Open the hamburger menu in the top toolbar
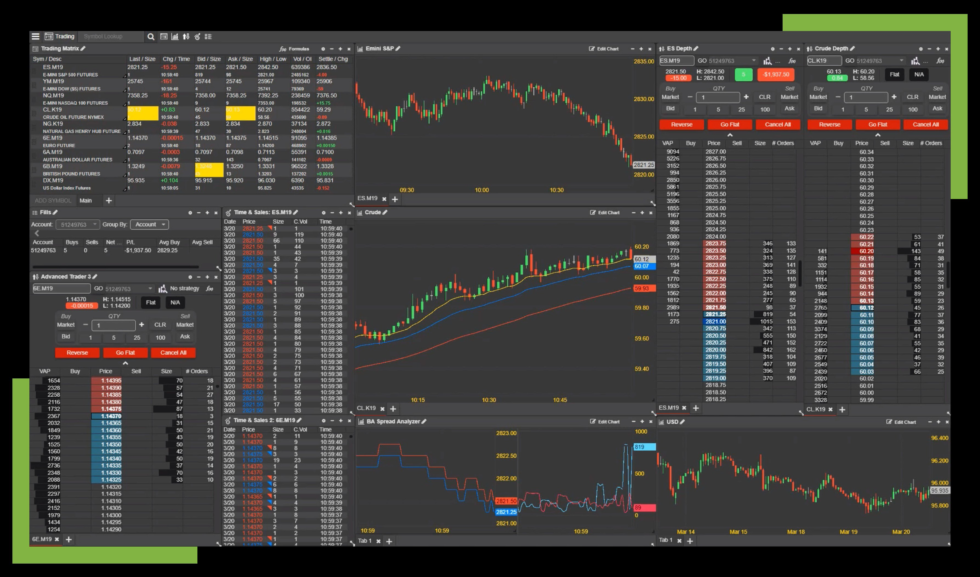 35,36
